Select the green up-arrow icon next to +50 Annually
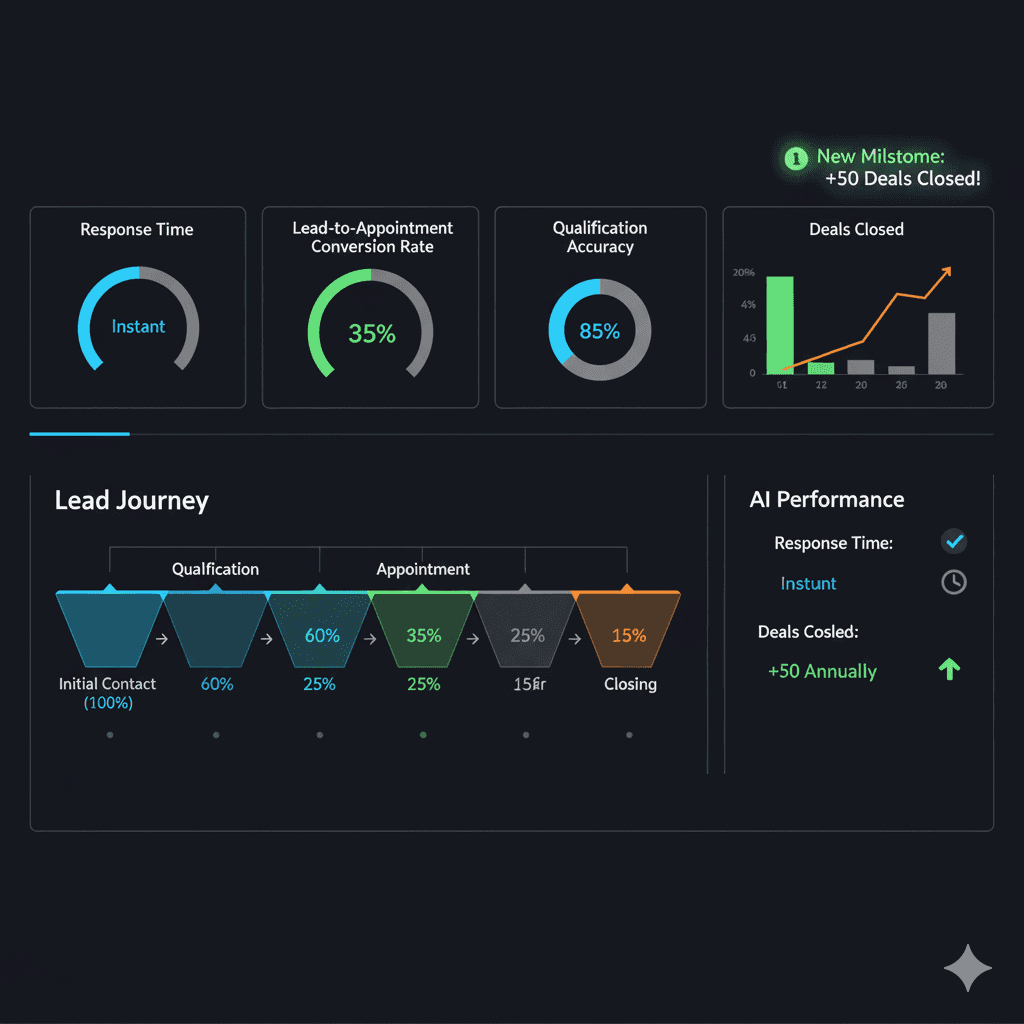The height and width of the screenshot is (1024, 1024). (x=948, y=669)
